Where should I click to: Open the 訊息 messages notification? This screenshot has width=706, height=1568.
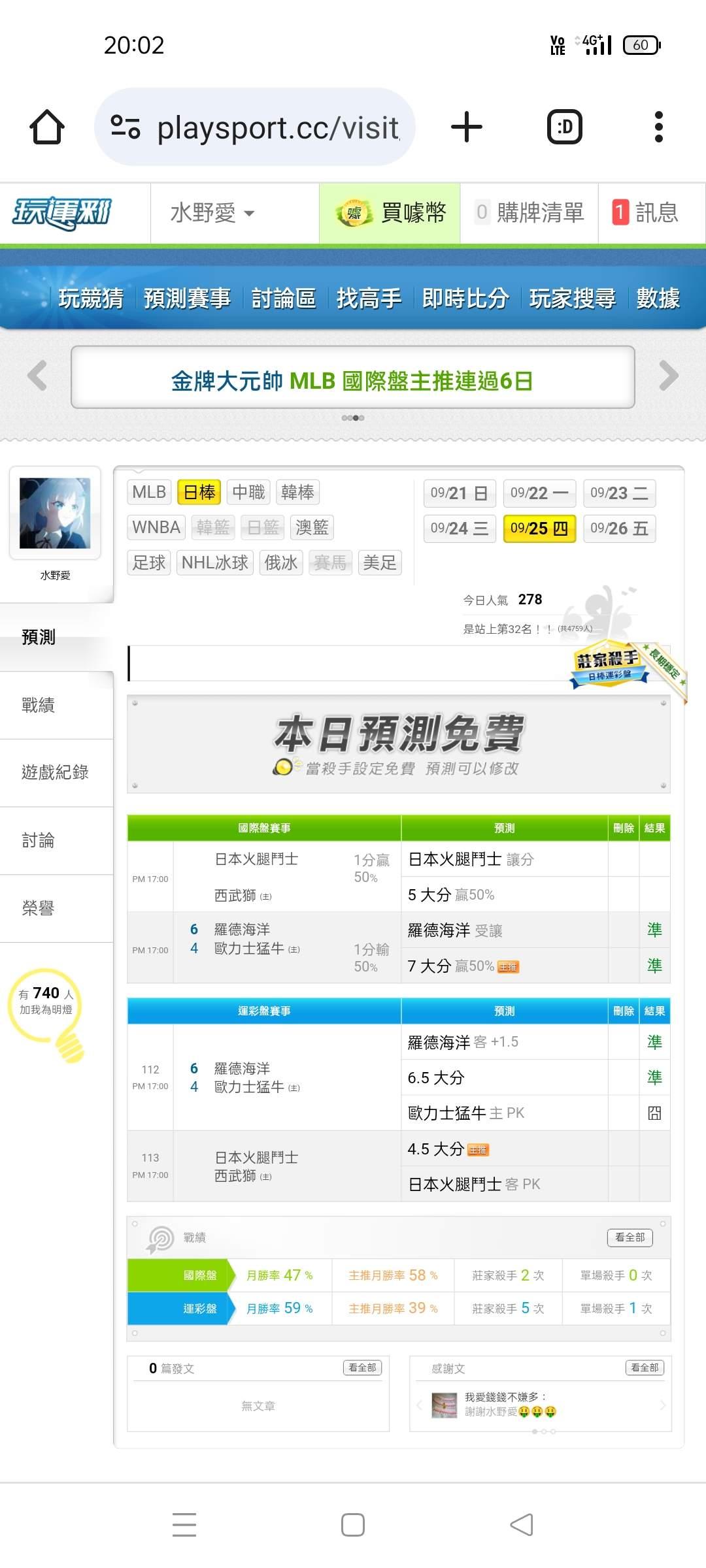click(646, 213)
